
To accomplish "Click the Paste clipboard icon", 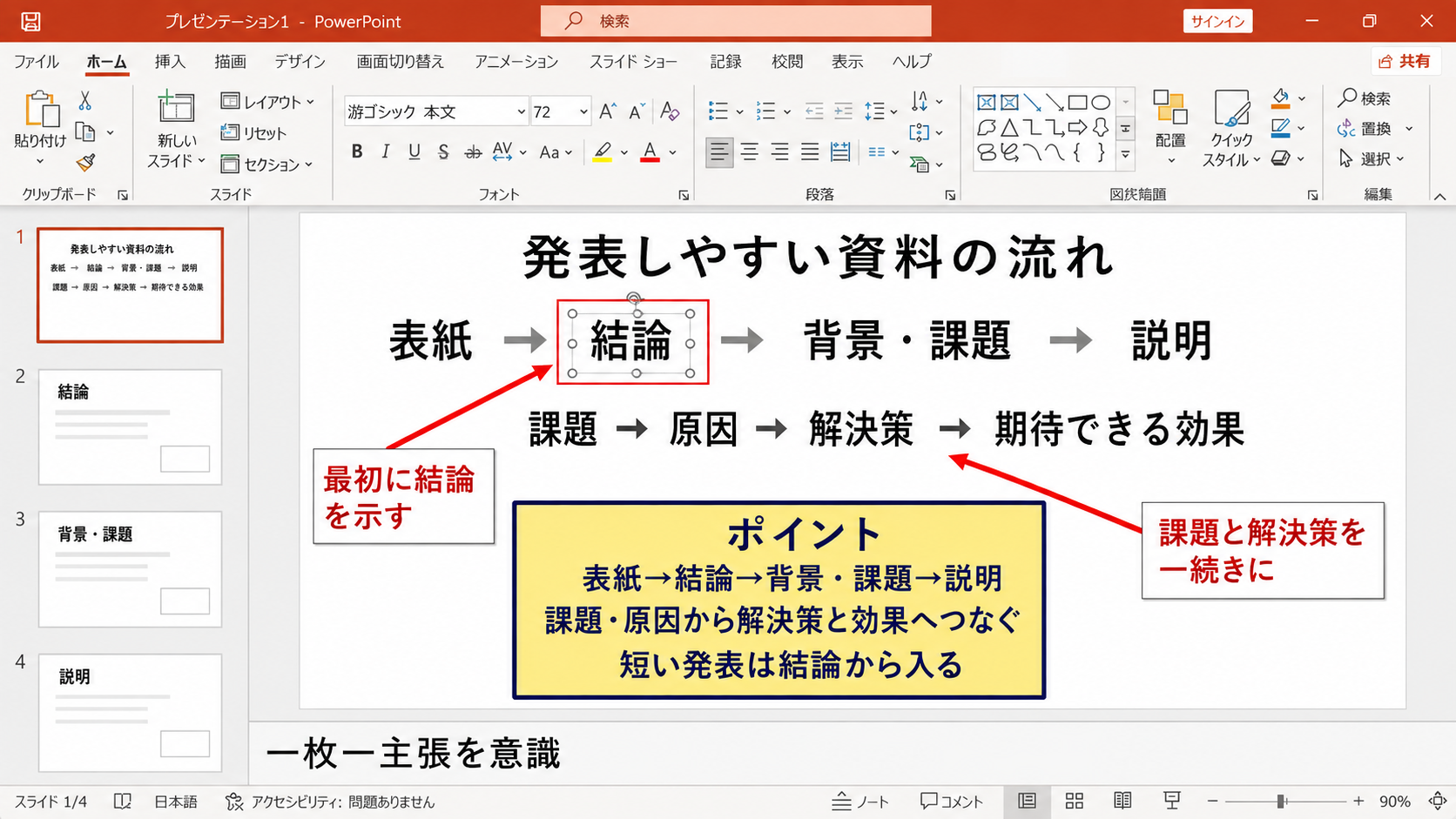I will coord(41,110).
